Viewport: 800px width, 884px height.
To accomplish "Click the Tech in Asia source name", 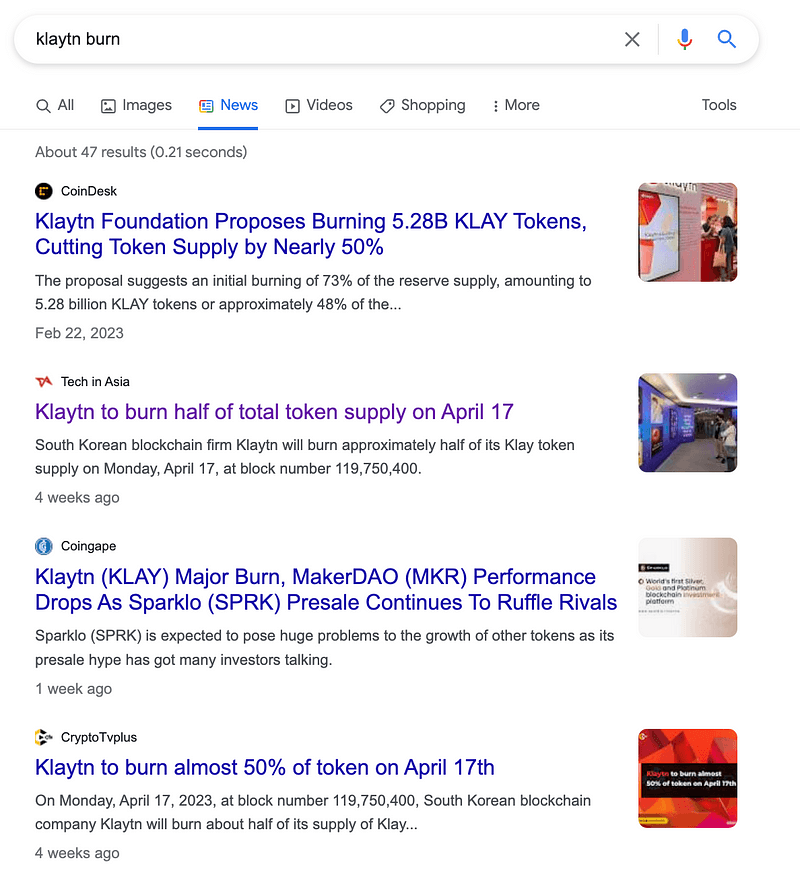I will tap(95, 382).
